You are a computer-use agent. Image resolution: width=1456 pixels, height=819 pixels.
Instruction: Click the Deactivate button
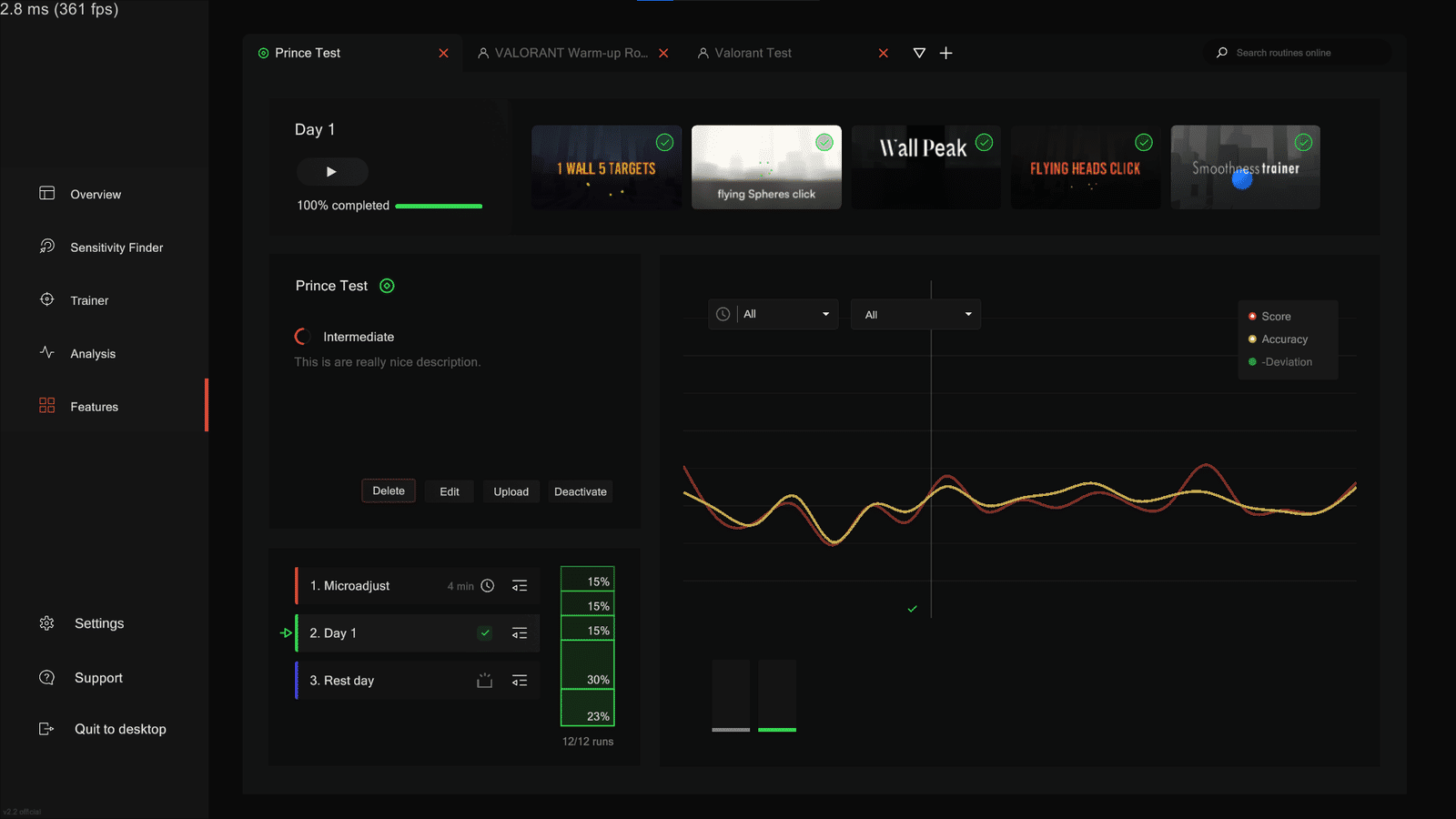click(x=581, y=491)
